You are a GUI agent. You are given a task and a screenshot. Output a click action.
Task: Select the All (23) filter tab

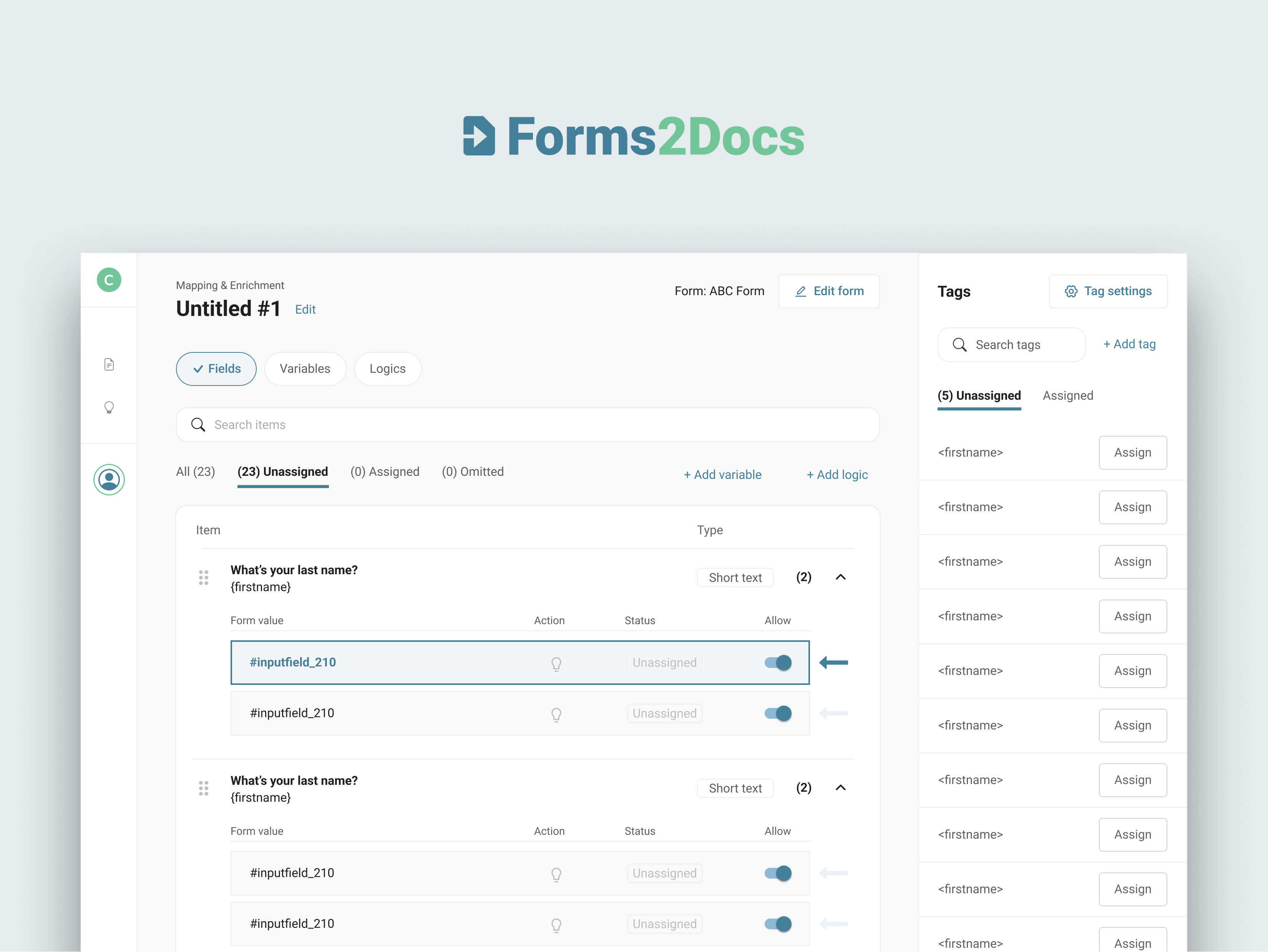click(196, 472)
